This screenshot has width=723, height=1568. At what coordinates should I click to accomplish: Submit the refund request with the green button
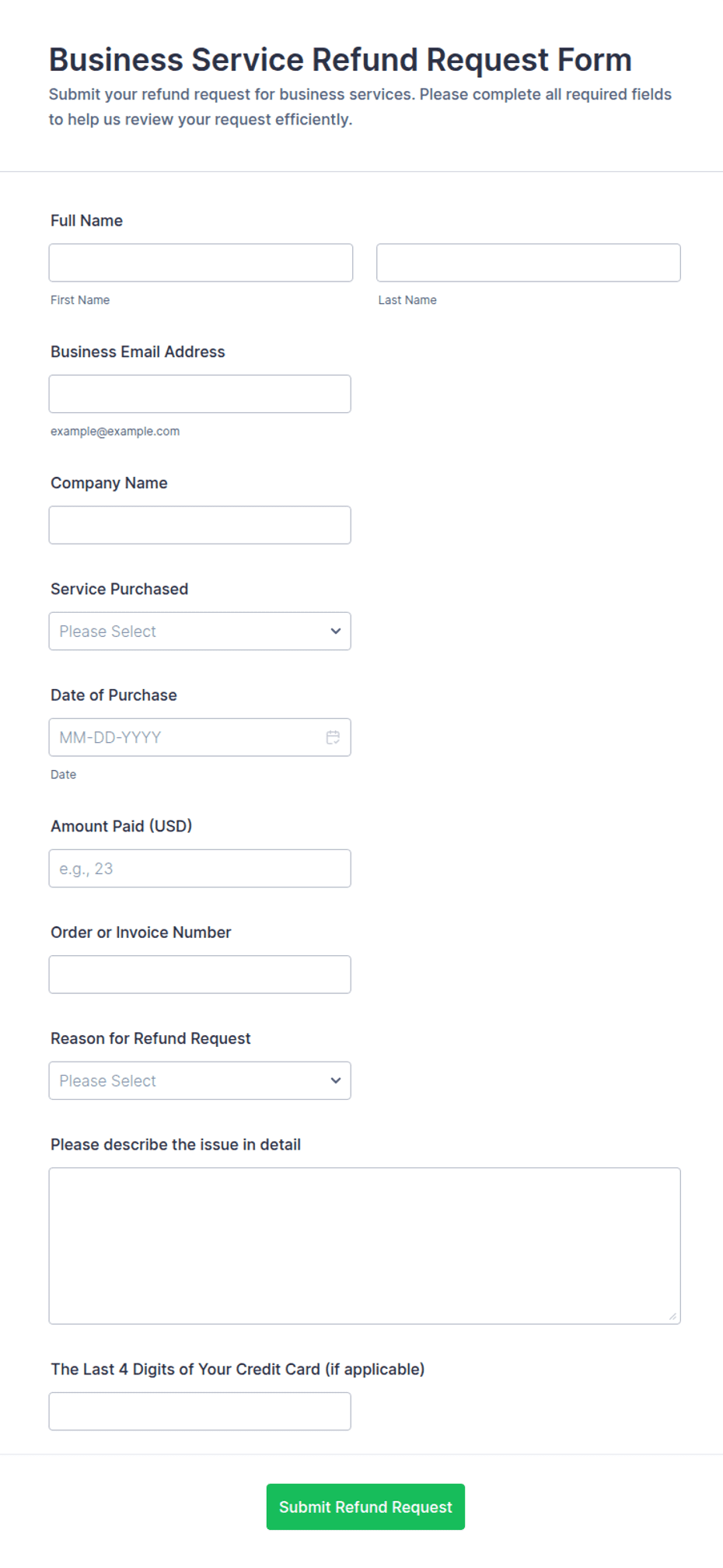point(365,1507)
